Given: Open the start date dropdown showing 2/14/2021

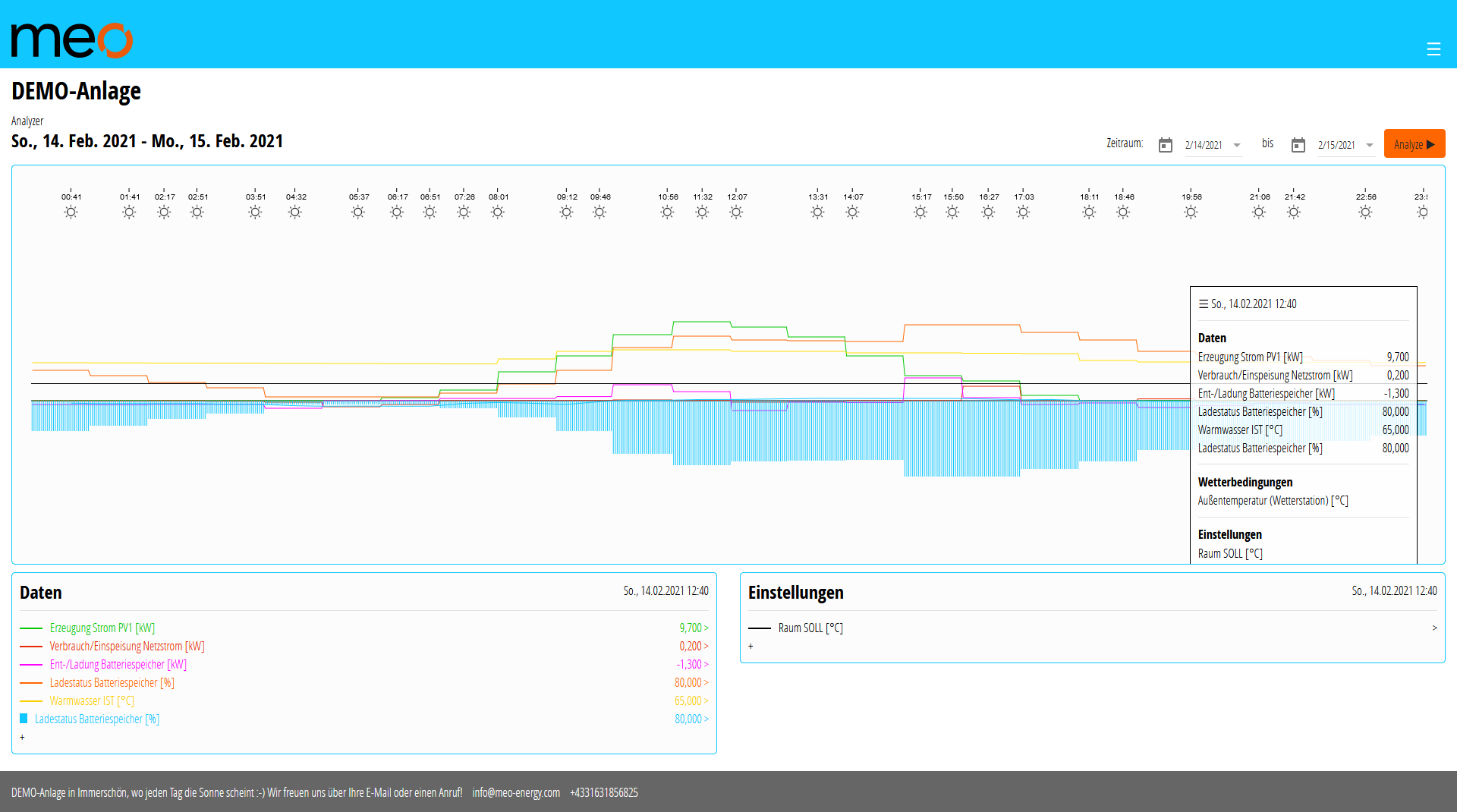Looking at the screenshot, I should [x=1238, y=145].
